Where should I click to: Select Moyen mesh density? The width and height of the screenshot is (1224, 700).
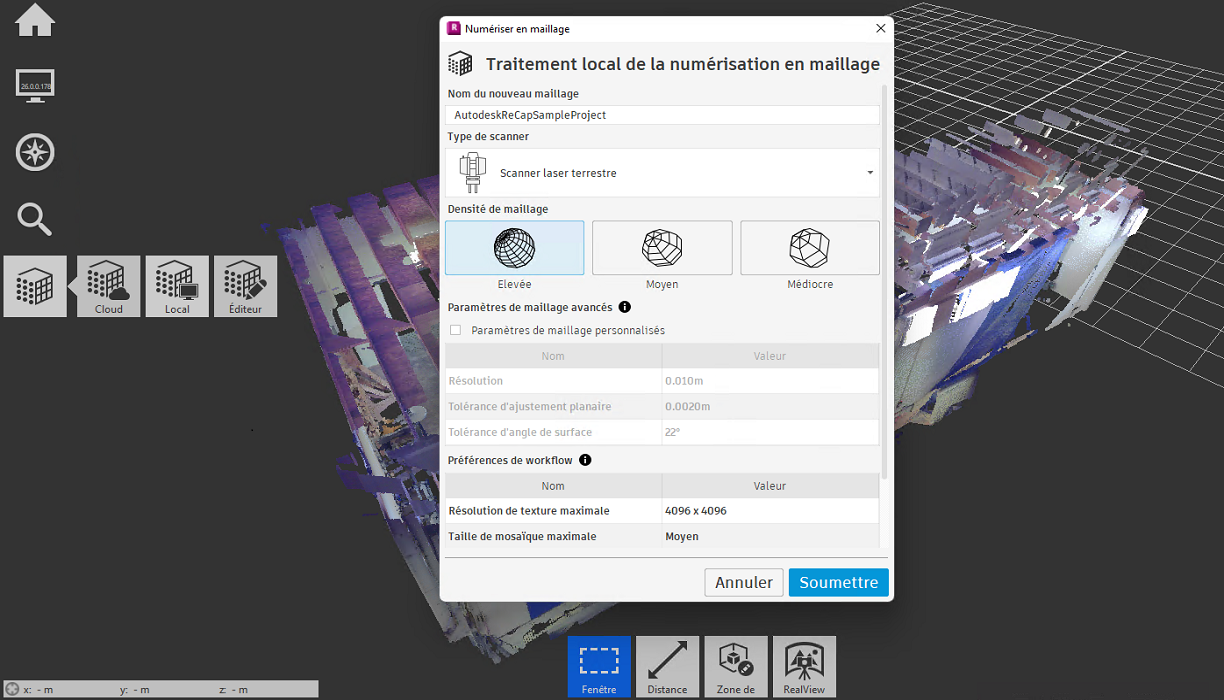click(x=662, y=248)
